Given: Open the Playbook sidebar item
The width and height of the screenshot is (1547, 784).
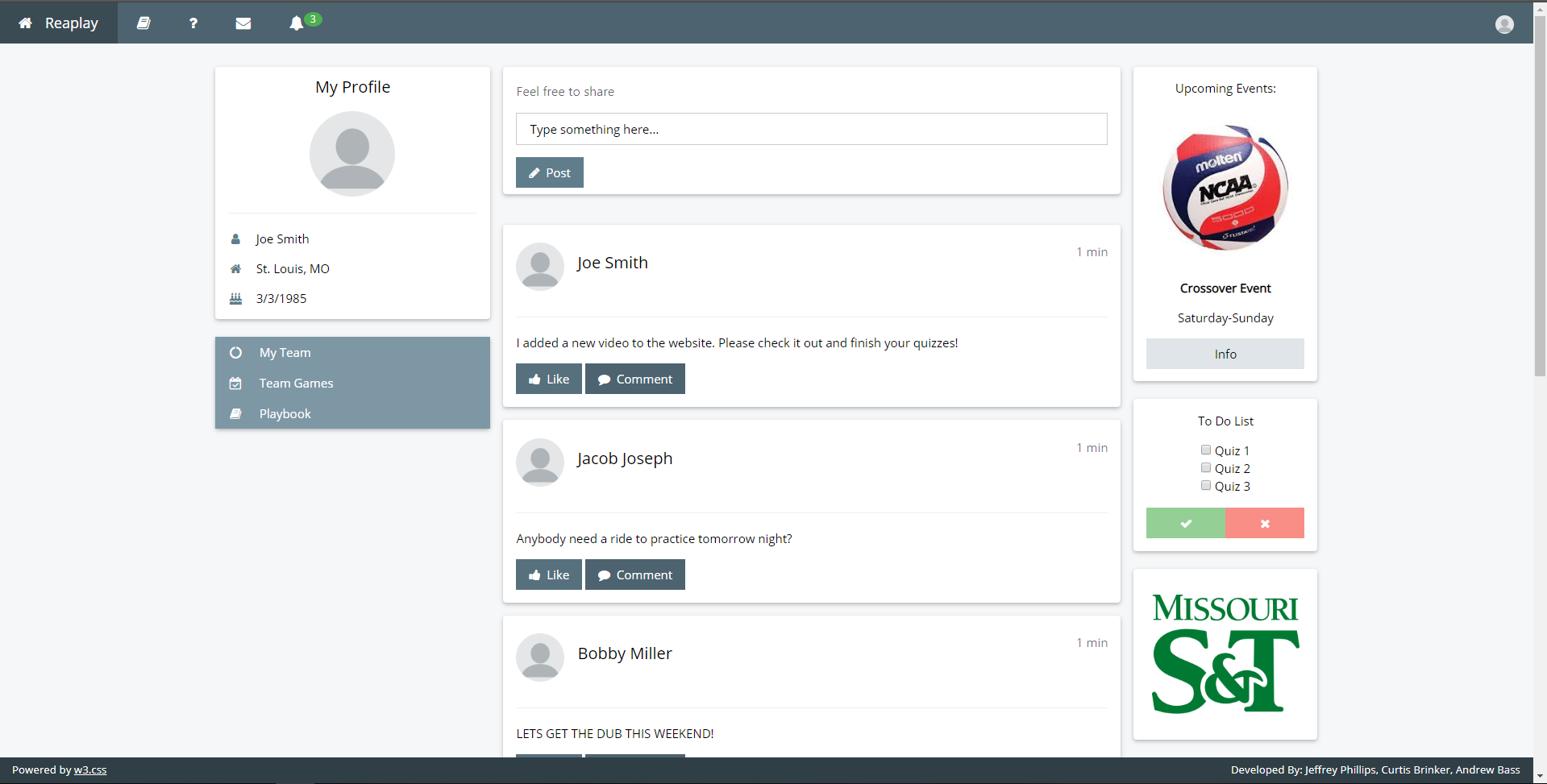Looking at the screenshot, I should click(352, 413).
